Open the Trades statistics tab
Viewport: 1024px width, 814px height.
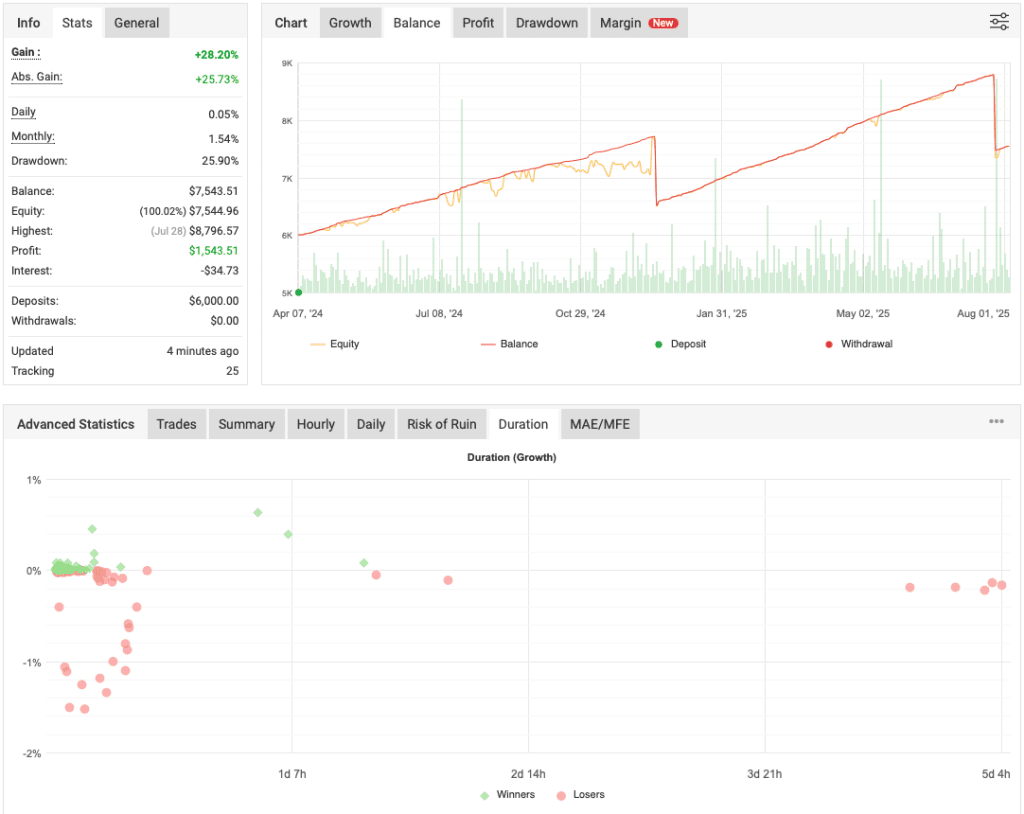(x=176, y=423)
